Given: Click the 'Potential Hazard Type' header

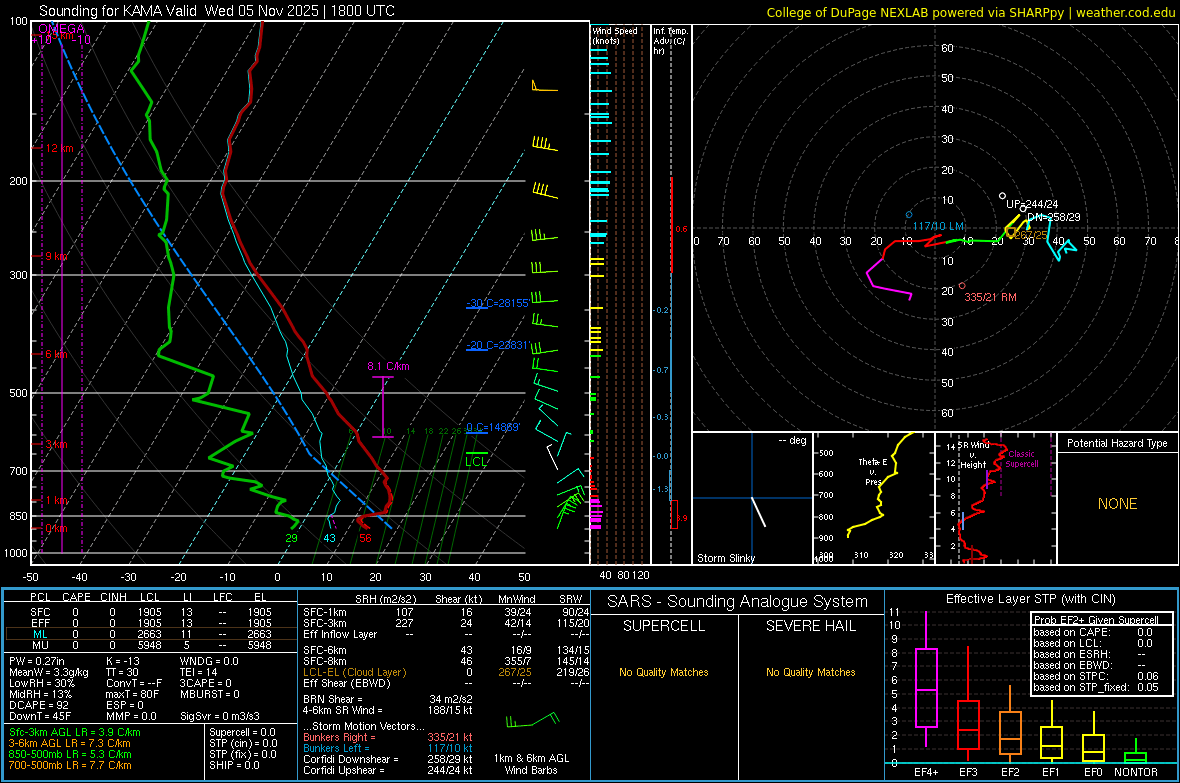Looking at the screenshot, I should [1117, 443].
